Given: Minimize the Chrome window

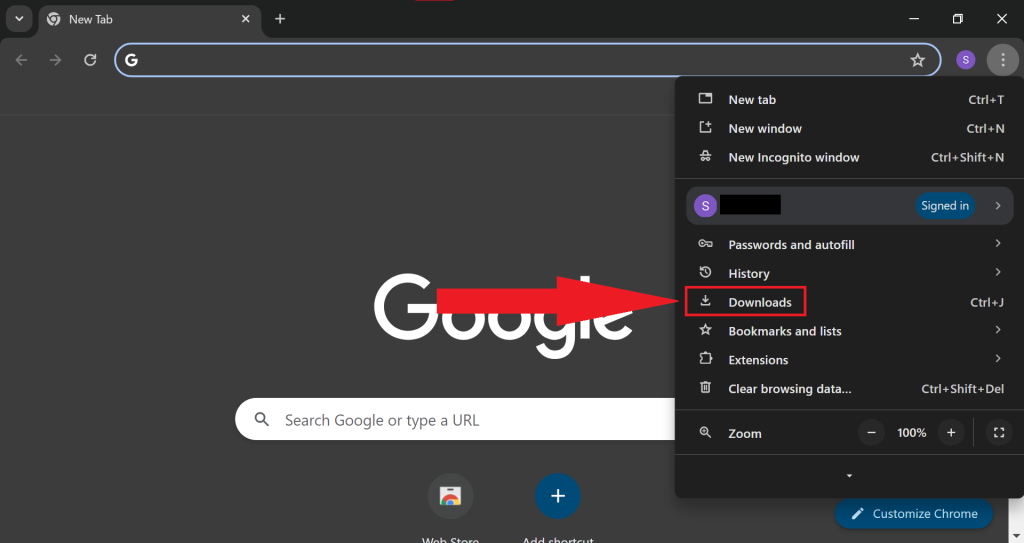Looking at the screenshot, I should (x=914, y=19).
